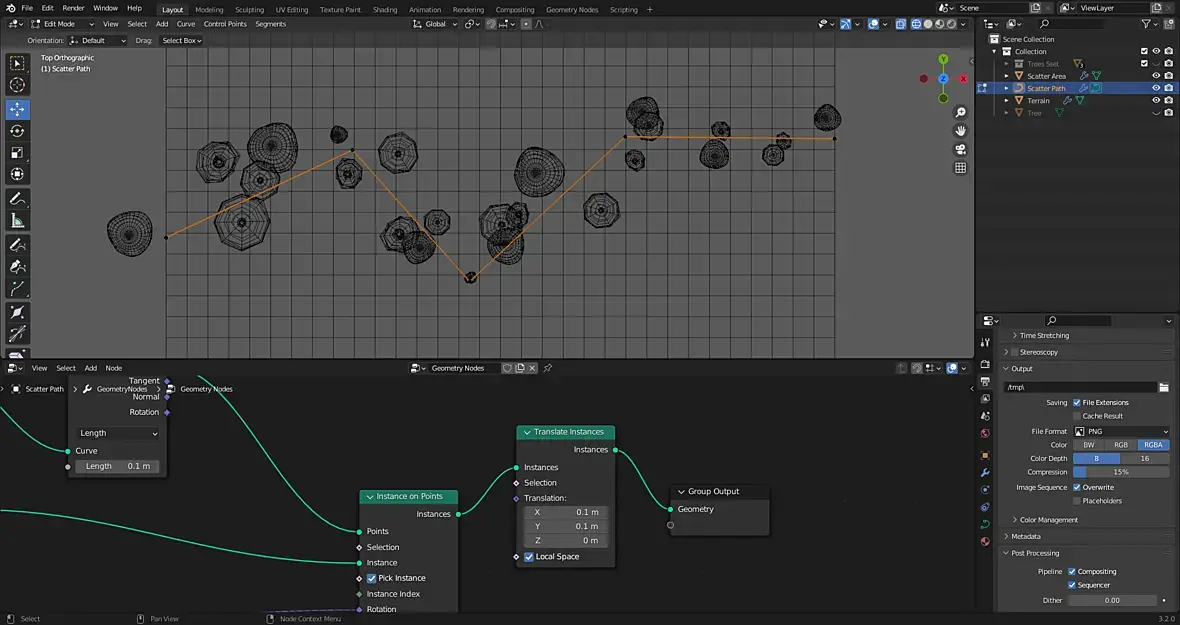Viewport: 1180px width, 625px height.
Task: Enable the Cache Result checkbox
Action: pos(1077,416)
